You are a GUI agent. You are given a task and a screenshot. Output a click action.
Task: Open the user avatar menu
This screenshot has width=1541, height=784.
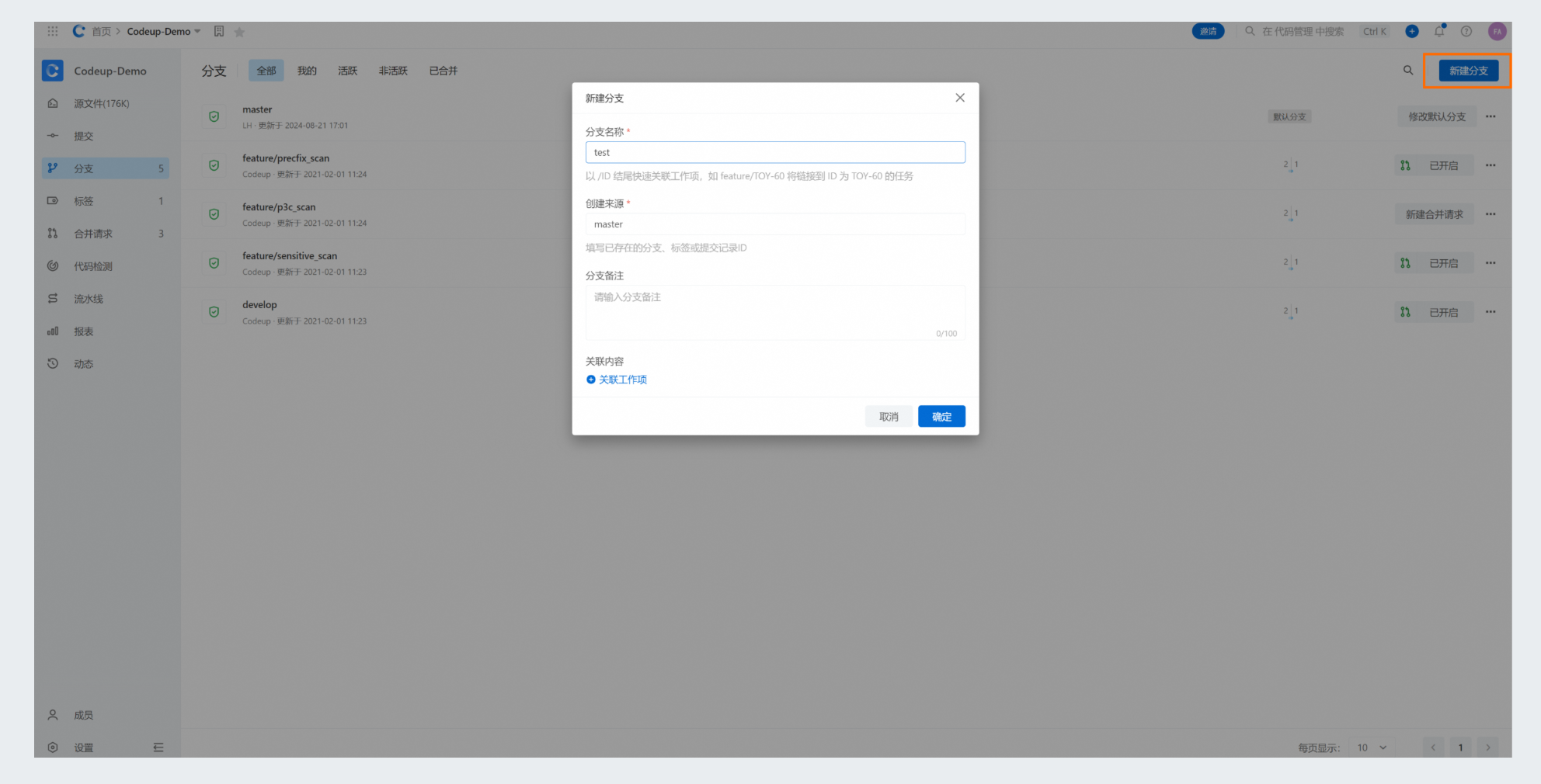click(x=1497, y=31)
